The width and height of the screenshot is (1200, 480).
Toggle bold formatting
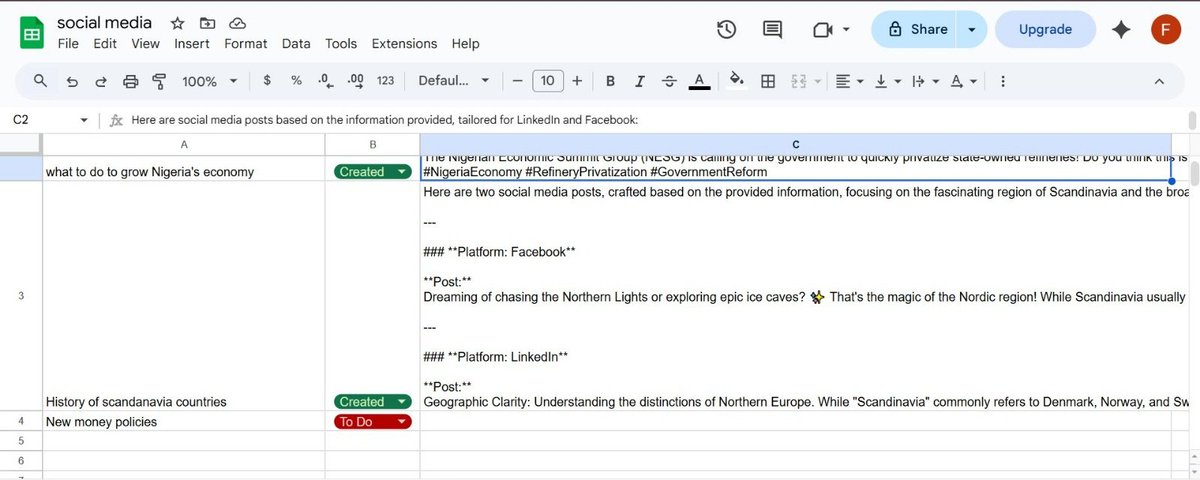(x=610, y=81)
